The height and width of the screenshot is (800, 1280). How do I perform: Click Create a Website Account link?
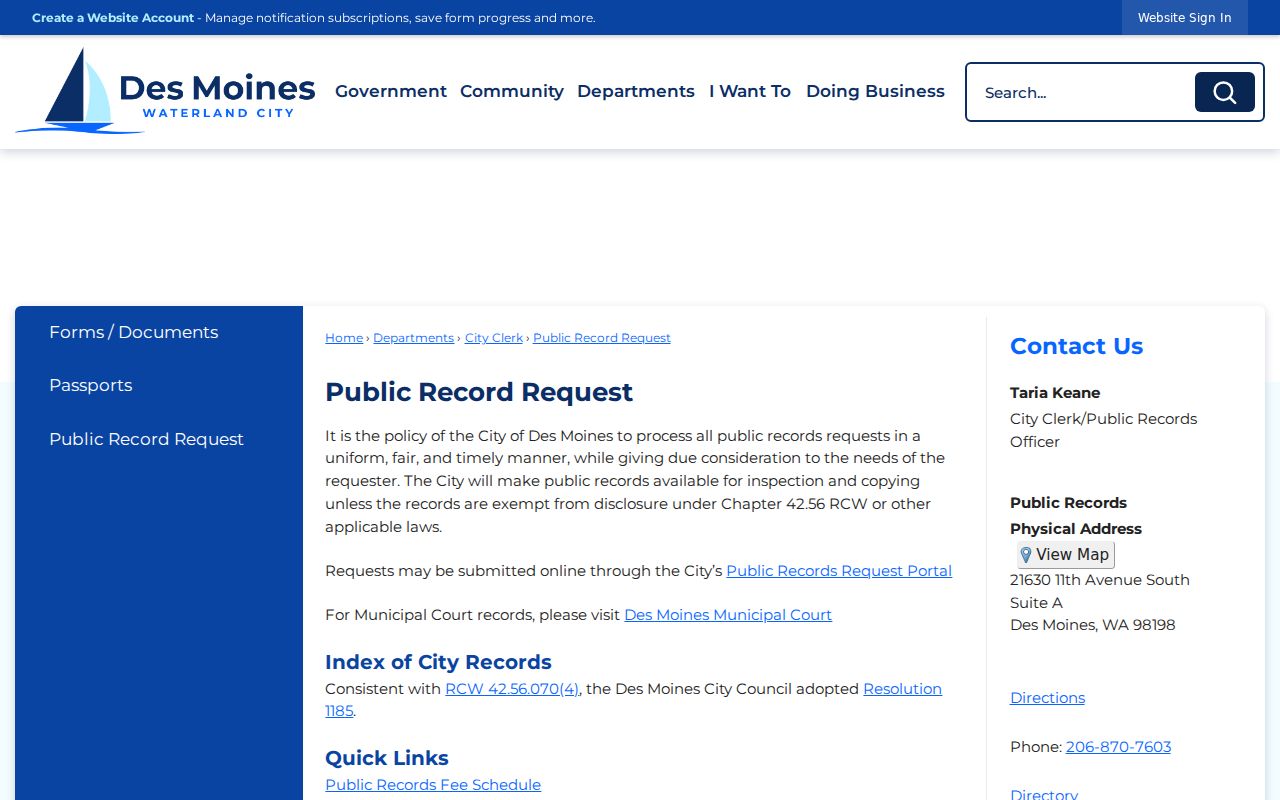coord(113,18)
